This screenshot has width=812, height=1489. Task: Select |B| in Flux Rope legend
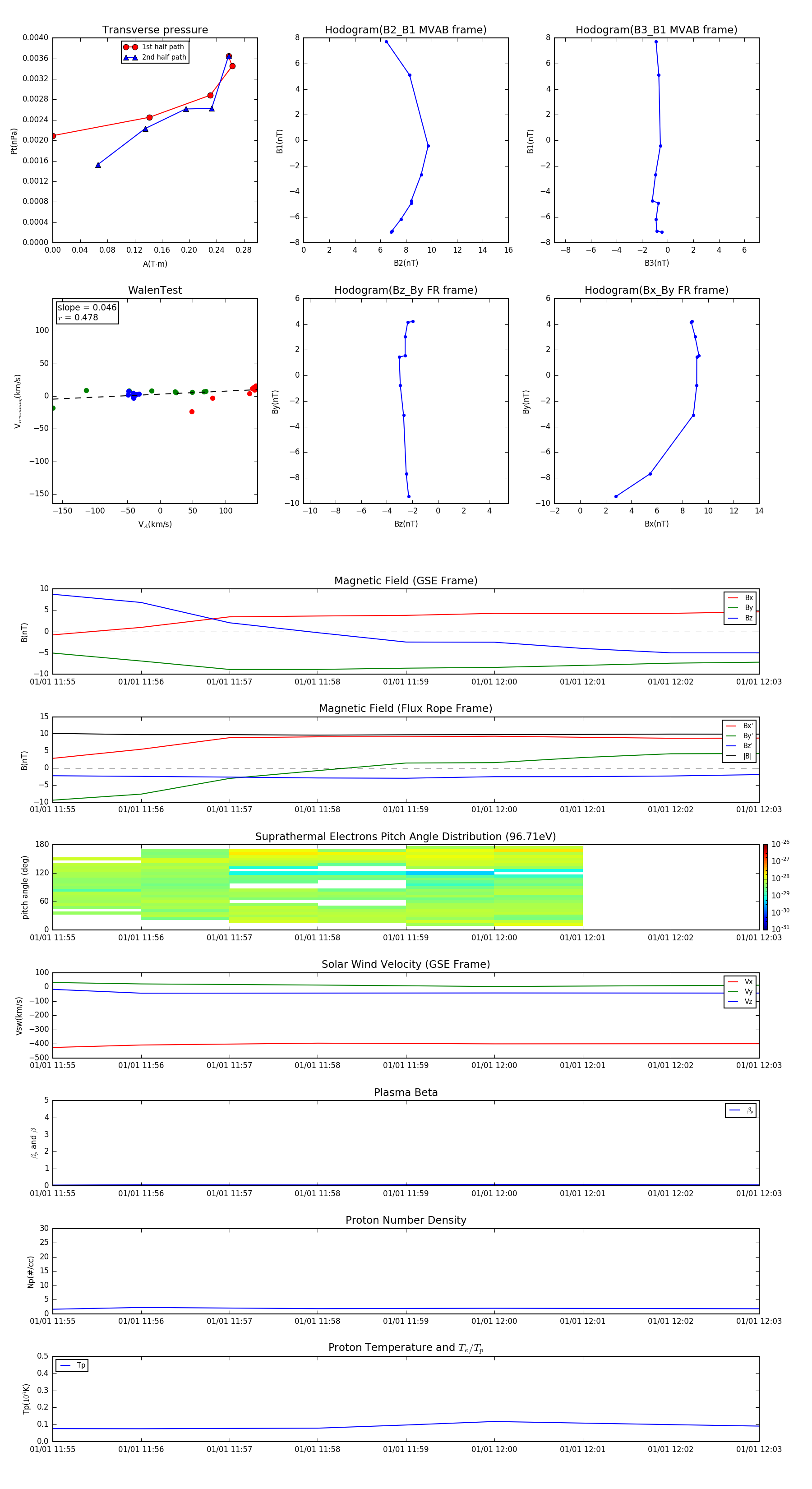739,756
